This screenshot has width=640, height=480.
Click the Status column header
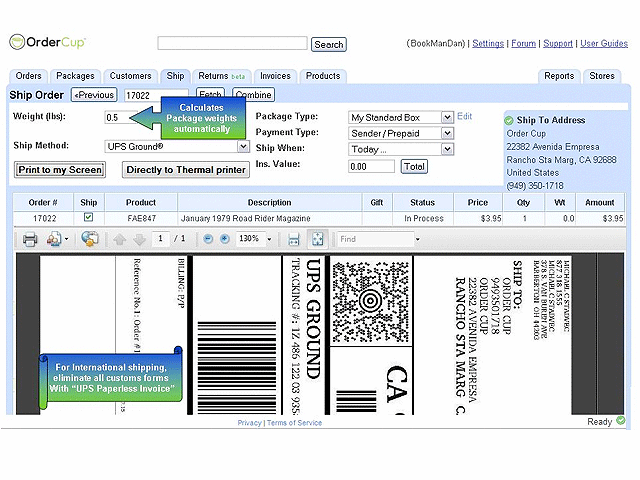pyautogui.click(x=422, y=202)
